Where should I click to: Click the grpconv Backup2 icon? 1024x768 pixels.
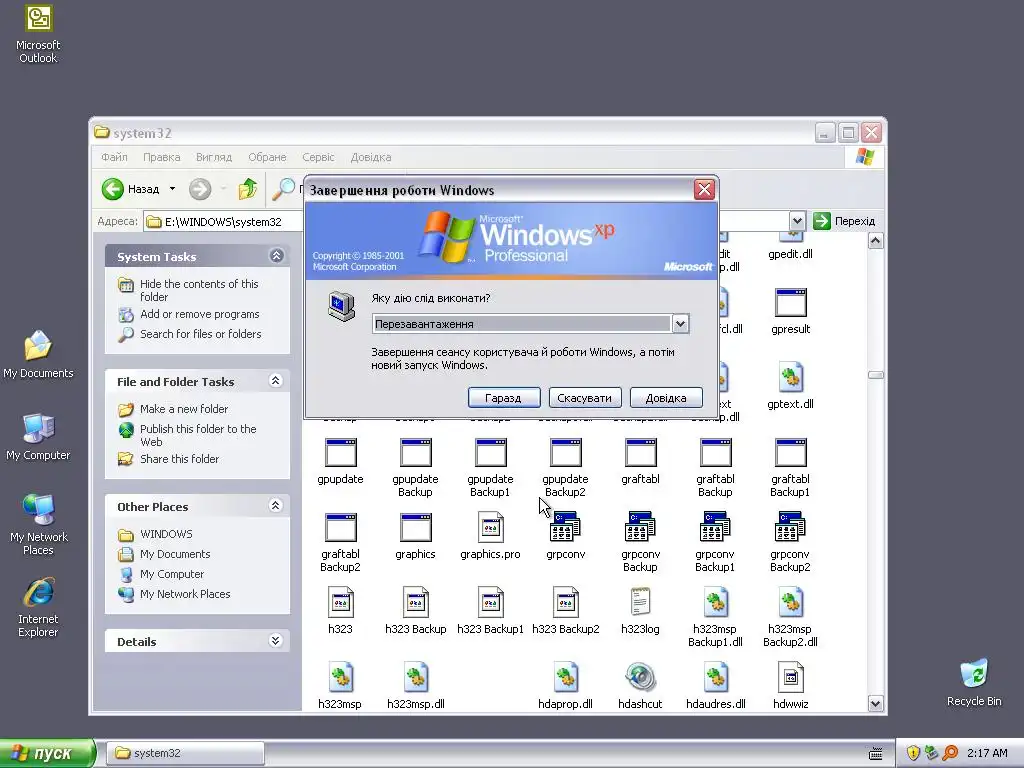(790, 528)
